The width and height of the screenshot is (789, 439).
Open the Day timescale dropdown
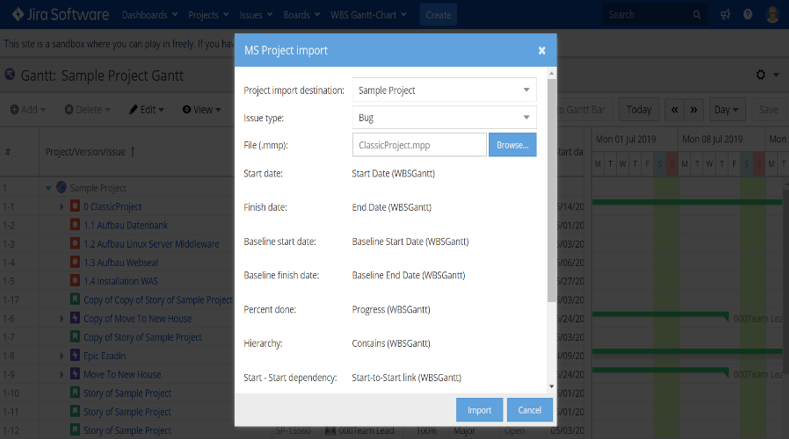726,109
